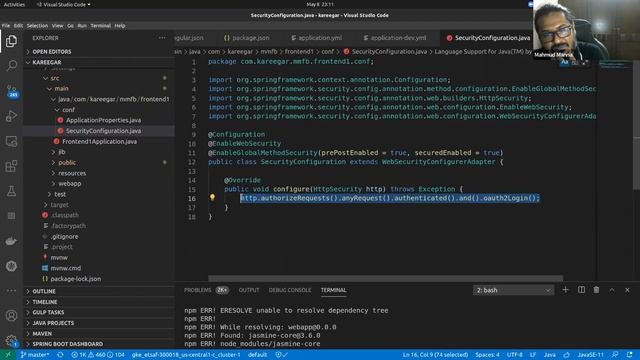Open Explorer more actions ellipsis

point(162,38)
